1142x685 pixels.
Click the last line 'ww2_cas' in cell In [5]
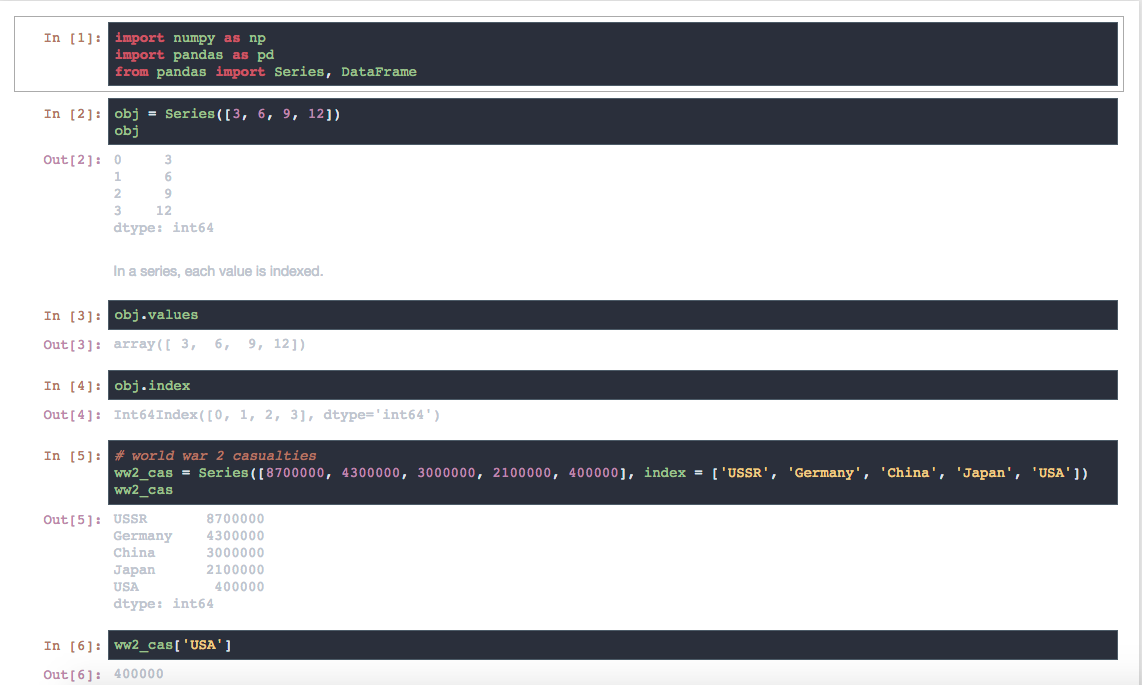pos(143,490)
